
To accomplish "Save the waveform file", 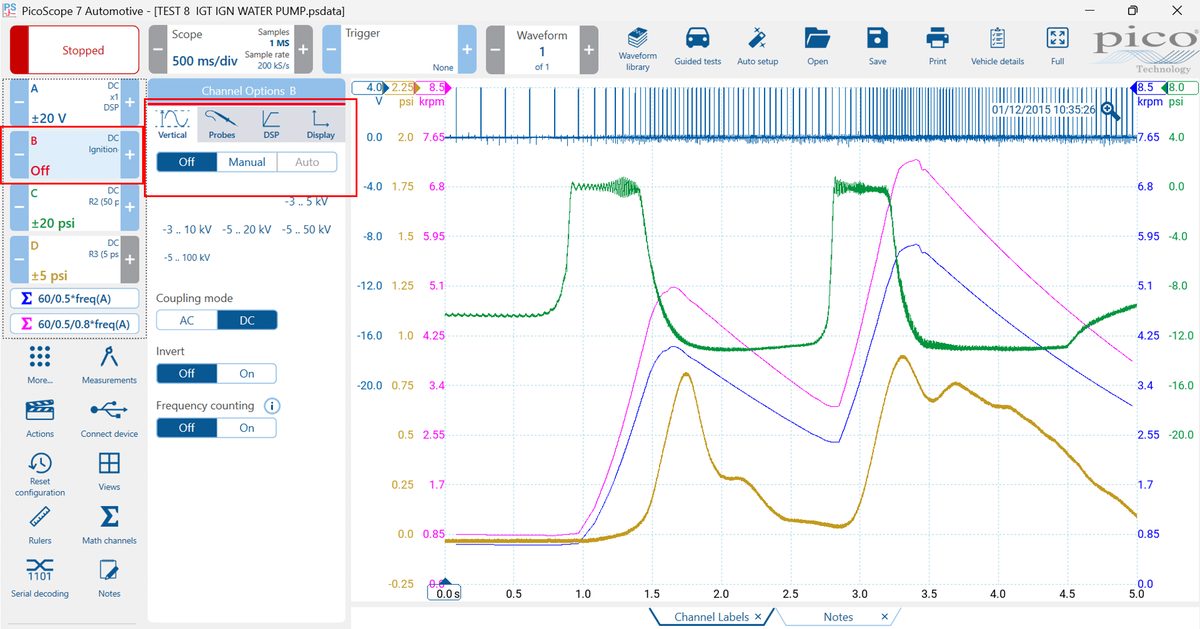I will tap(877, 47).
